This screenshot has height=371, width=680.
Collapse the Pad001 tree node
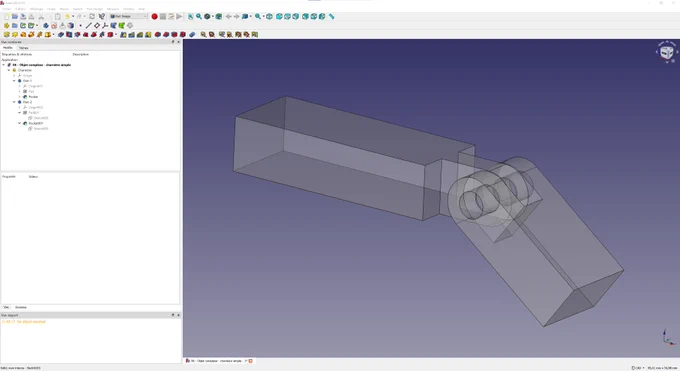[x=20, y=113]
